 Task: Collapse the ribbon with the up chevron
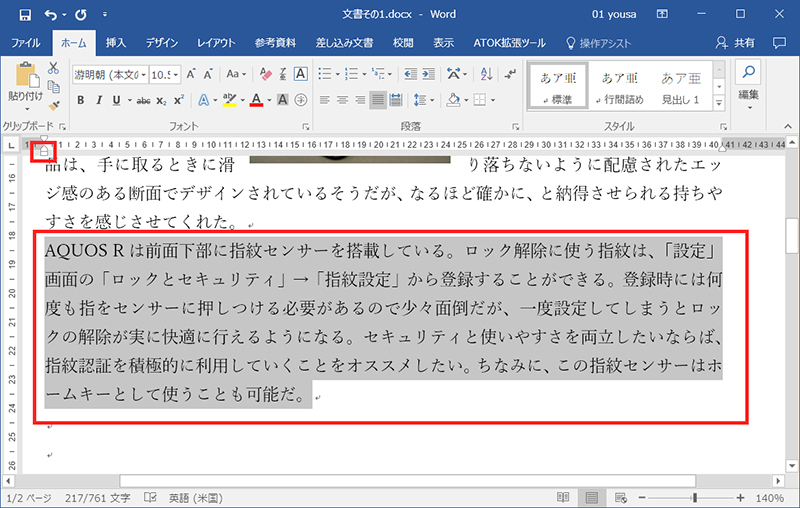[788, 126]
